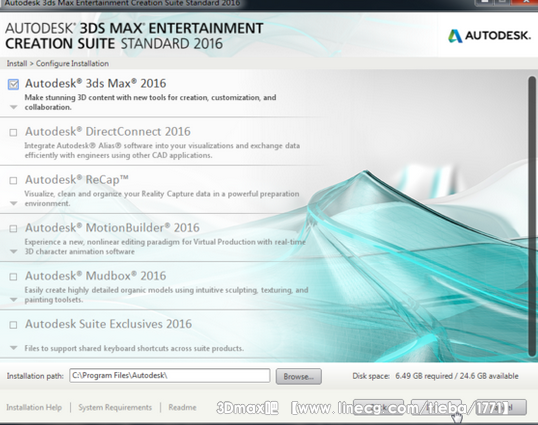Expand the 3ds Max 2016 settings arrow

(x=14, y=107)
